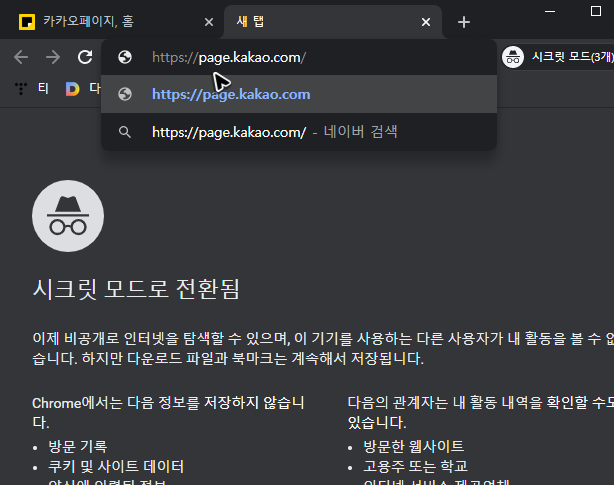Click the globe icon beside blue URL suggestion

(x=125, y=94)
